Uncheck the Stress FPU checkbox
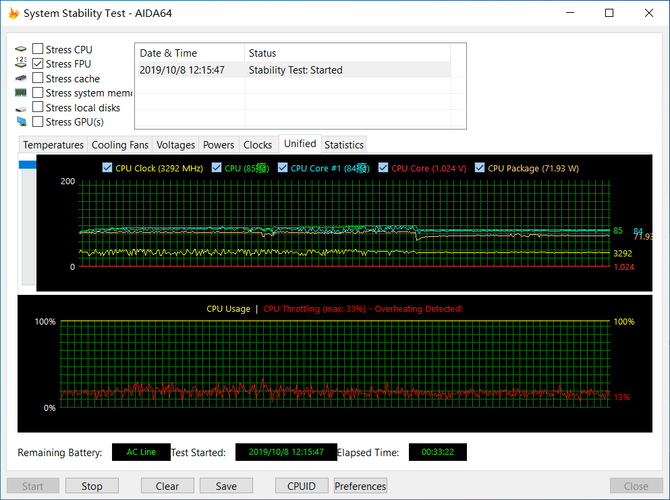The height and width of the screenshot is (500, 670). [x=38, y=63]
